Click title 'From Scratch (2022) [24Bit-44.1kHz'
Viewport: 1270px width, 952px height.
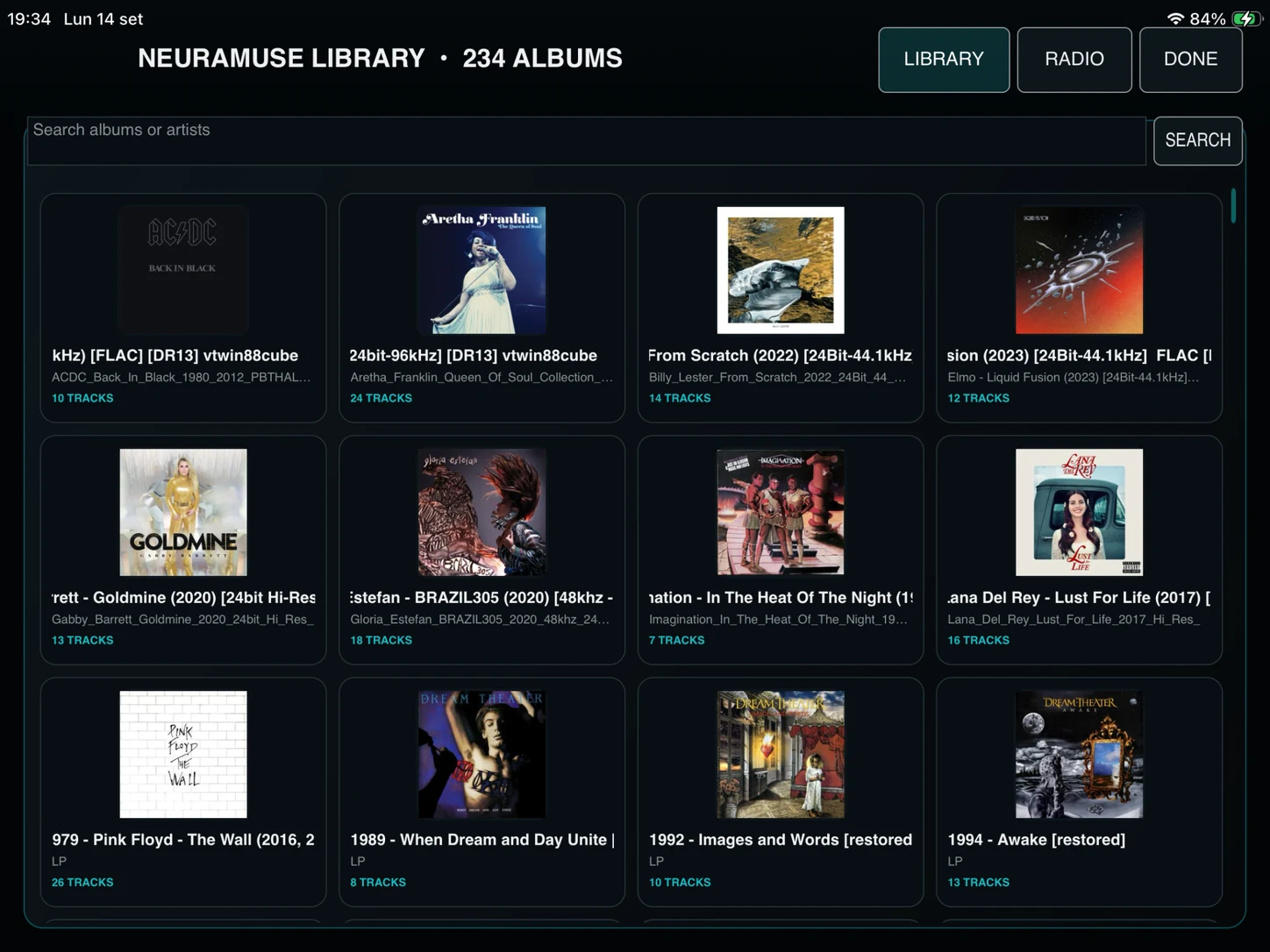[x=780, y=355]
